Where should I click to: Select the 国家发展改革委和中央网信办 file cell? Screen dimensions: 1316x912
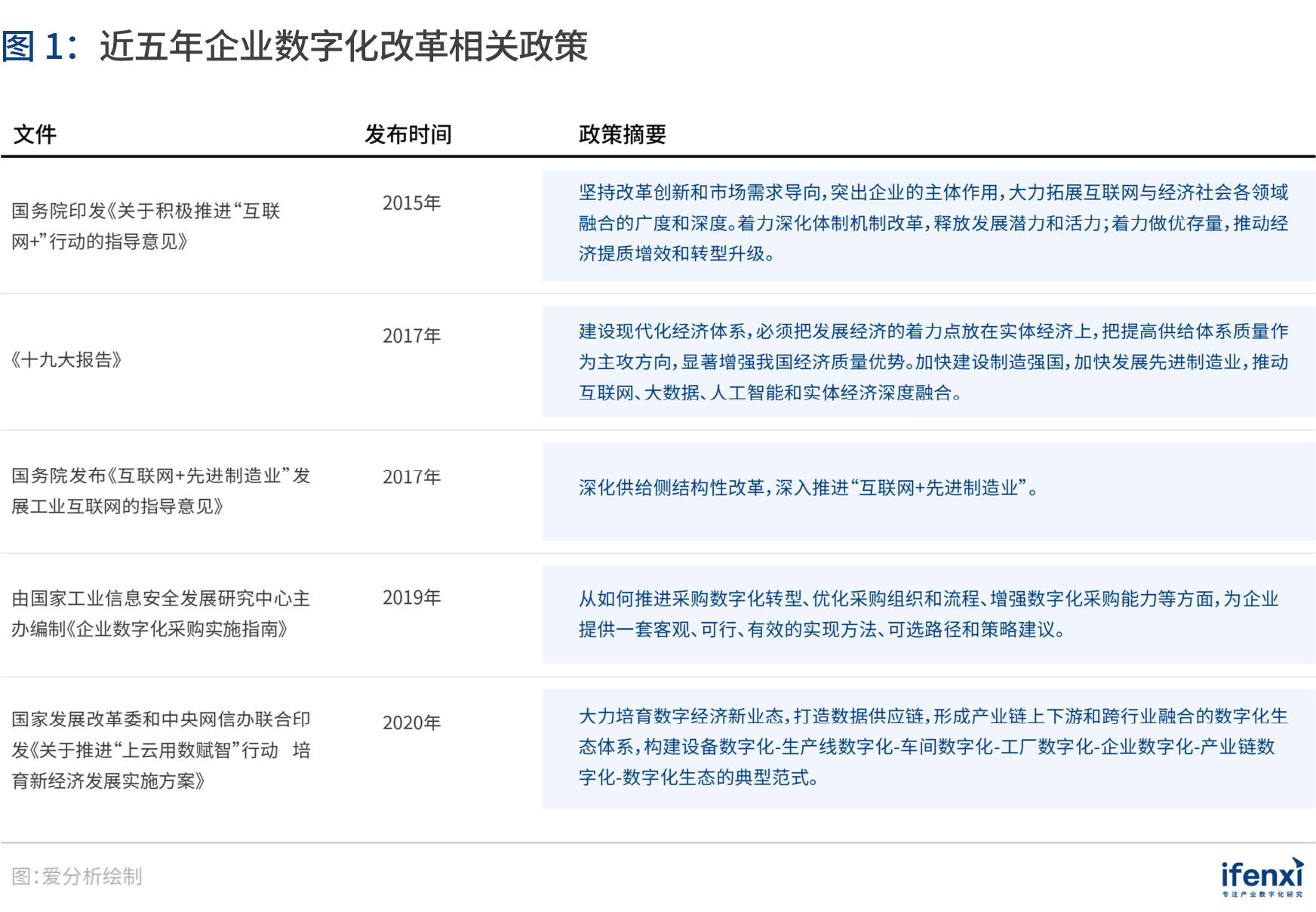point(161,750)
